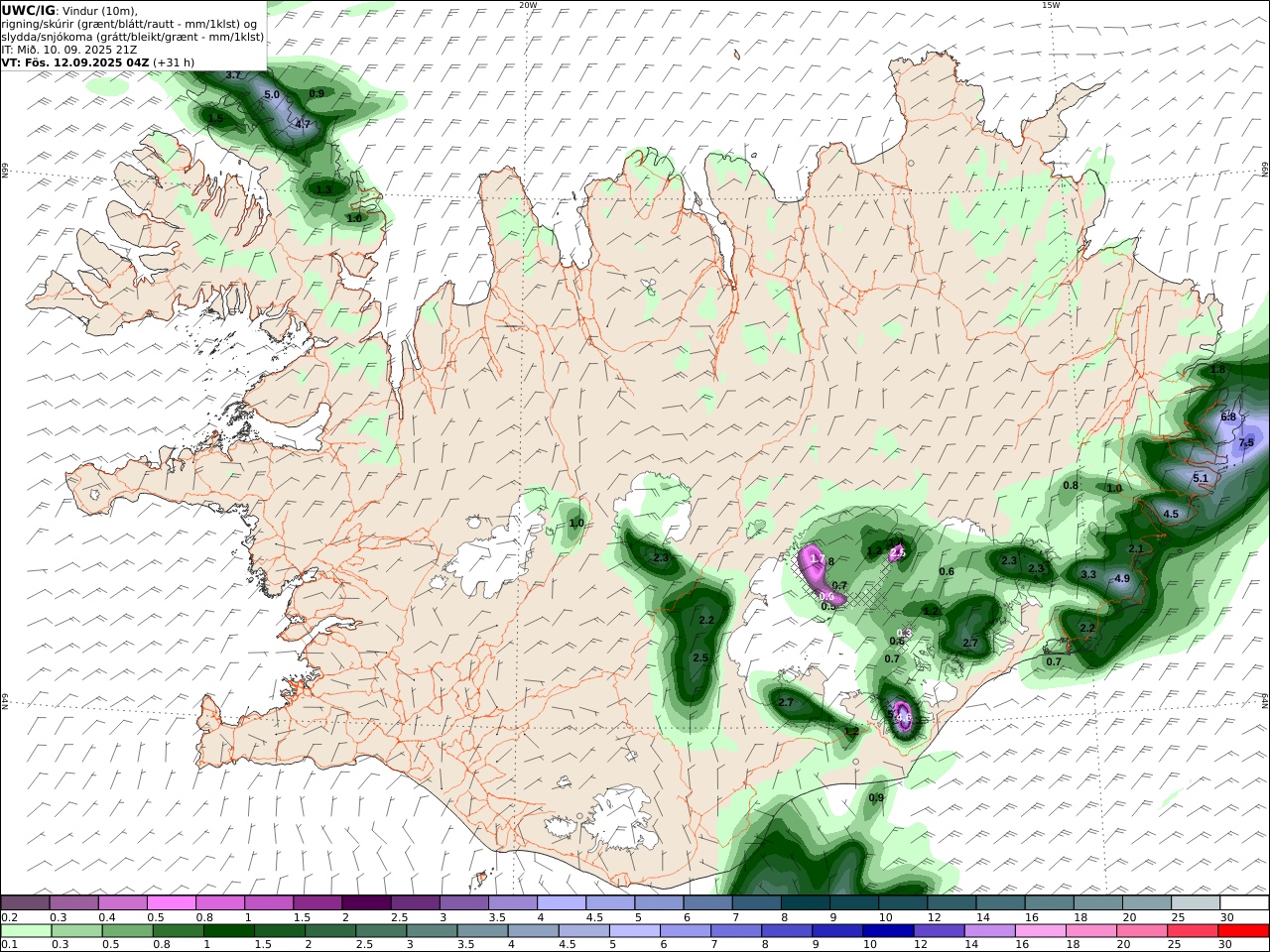Viewport: 1270px width, 952px height.
Task: Click the dull purple 0.2–0.3 legend swatch
Action: click(26, 902)
